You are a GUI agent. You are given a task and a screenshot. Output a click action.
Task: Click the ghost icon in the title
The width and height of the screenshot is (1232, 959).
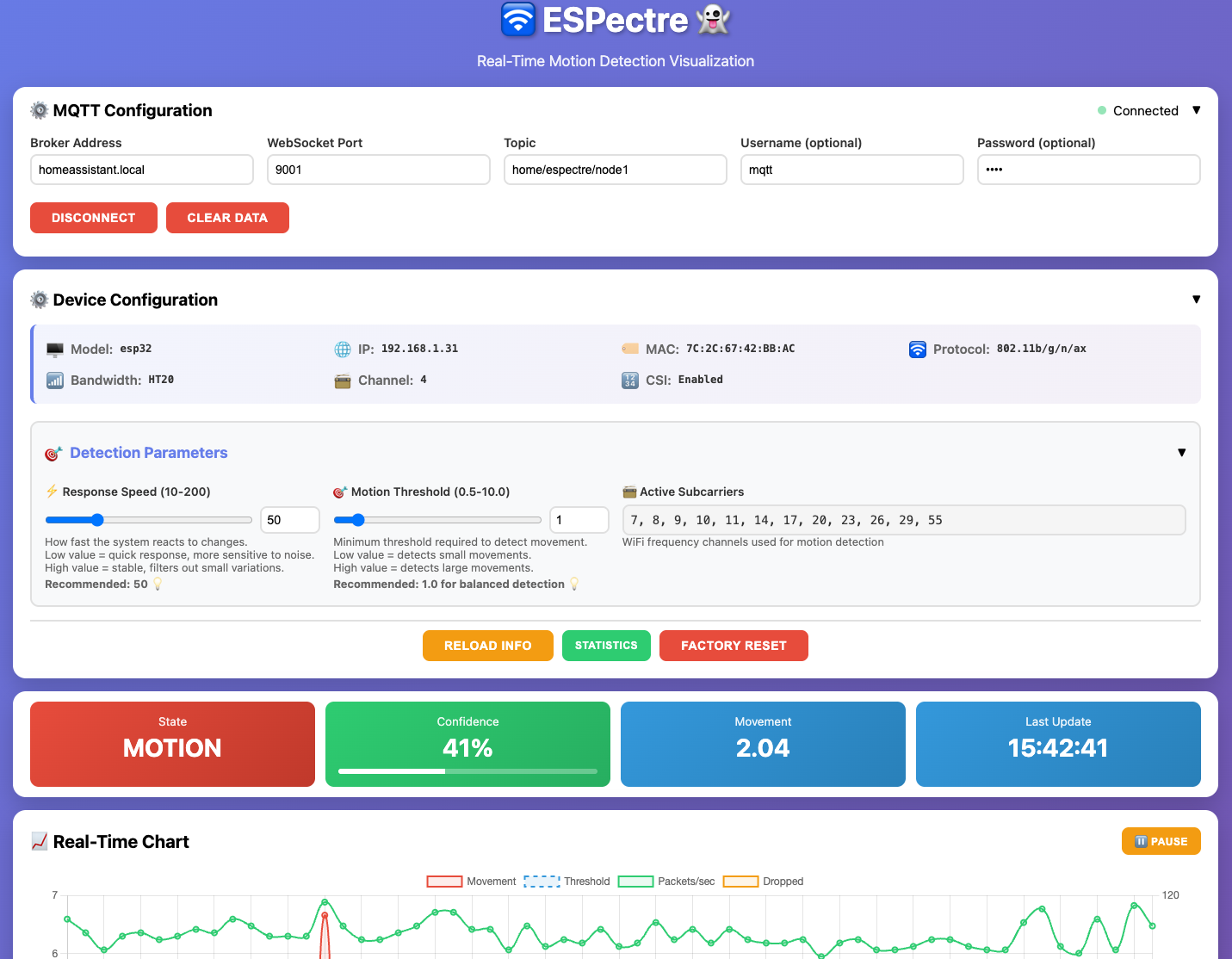tap(715, 19)
